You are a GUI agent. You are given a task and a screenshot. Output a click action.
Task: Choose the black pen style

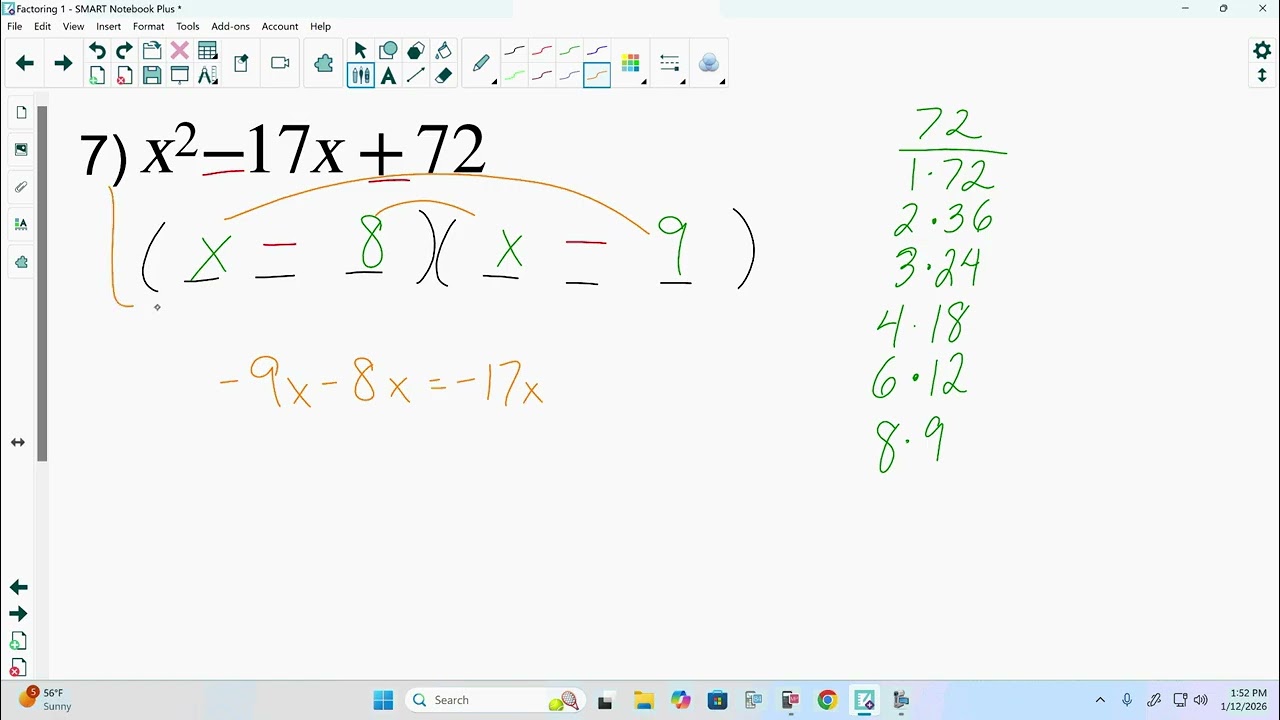(x=514, y=51)
